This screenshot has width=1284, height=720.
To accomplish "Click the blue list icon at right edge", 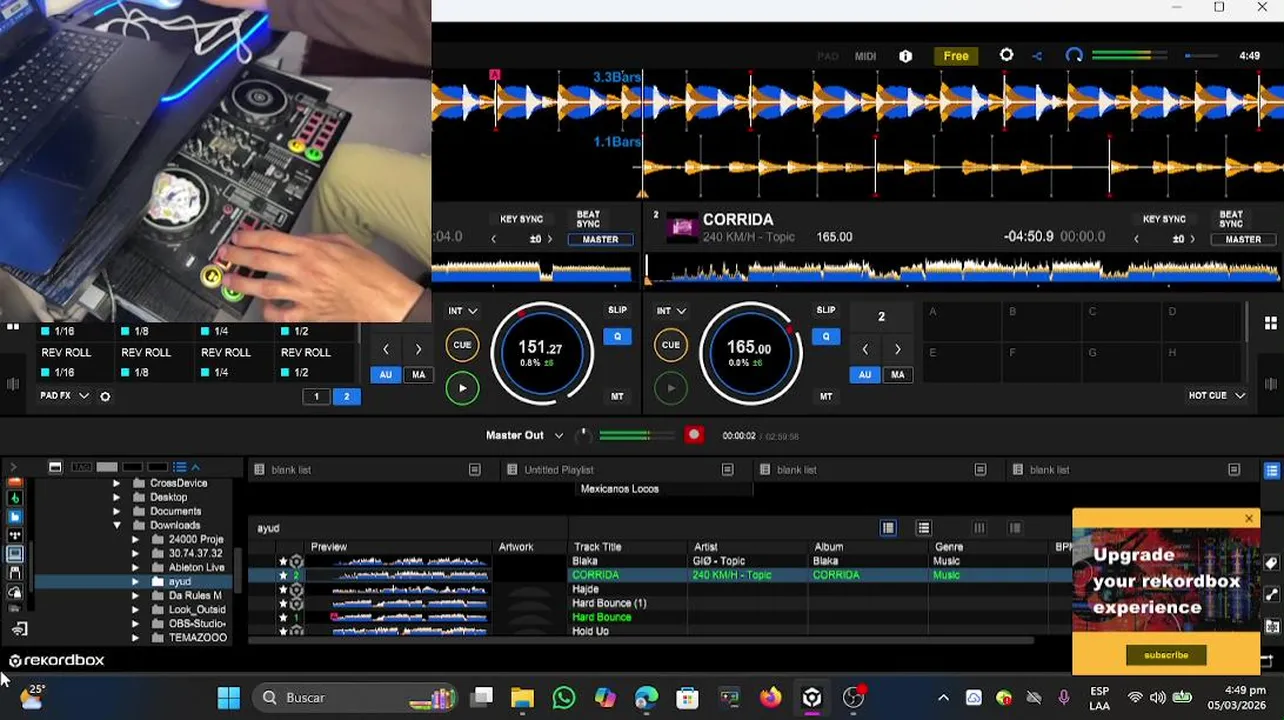I will pos(1272,470).
